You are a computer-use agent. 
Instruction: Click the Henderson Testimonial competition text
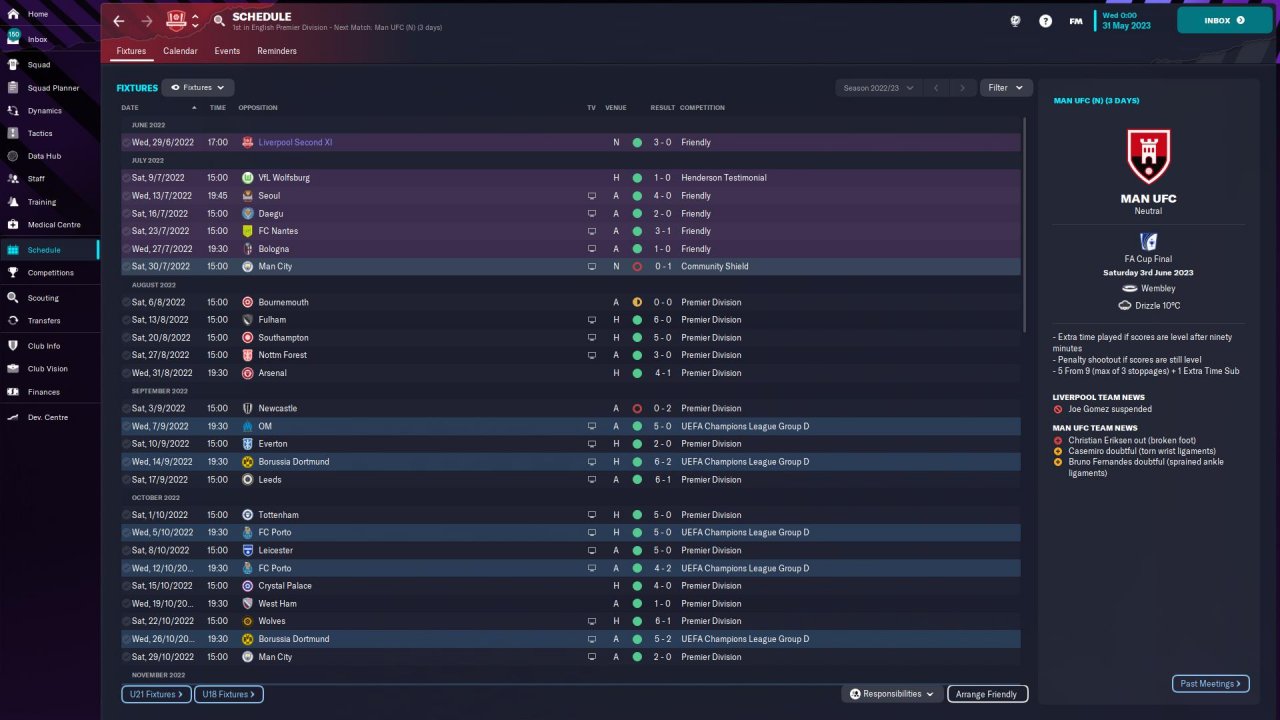pyautogui.click(x=724, y=178)
